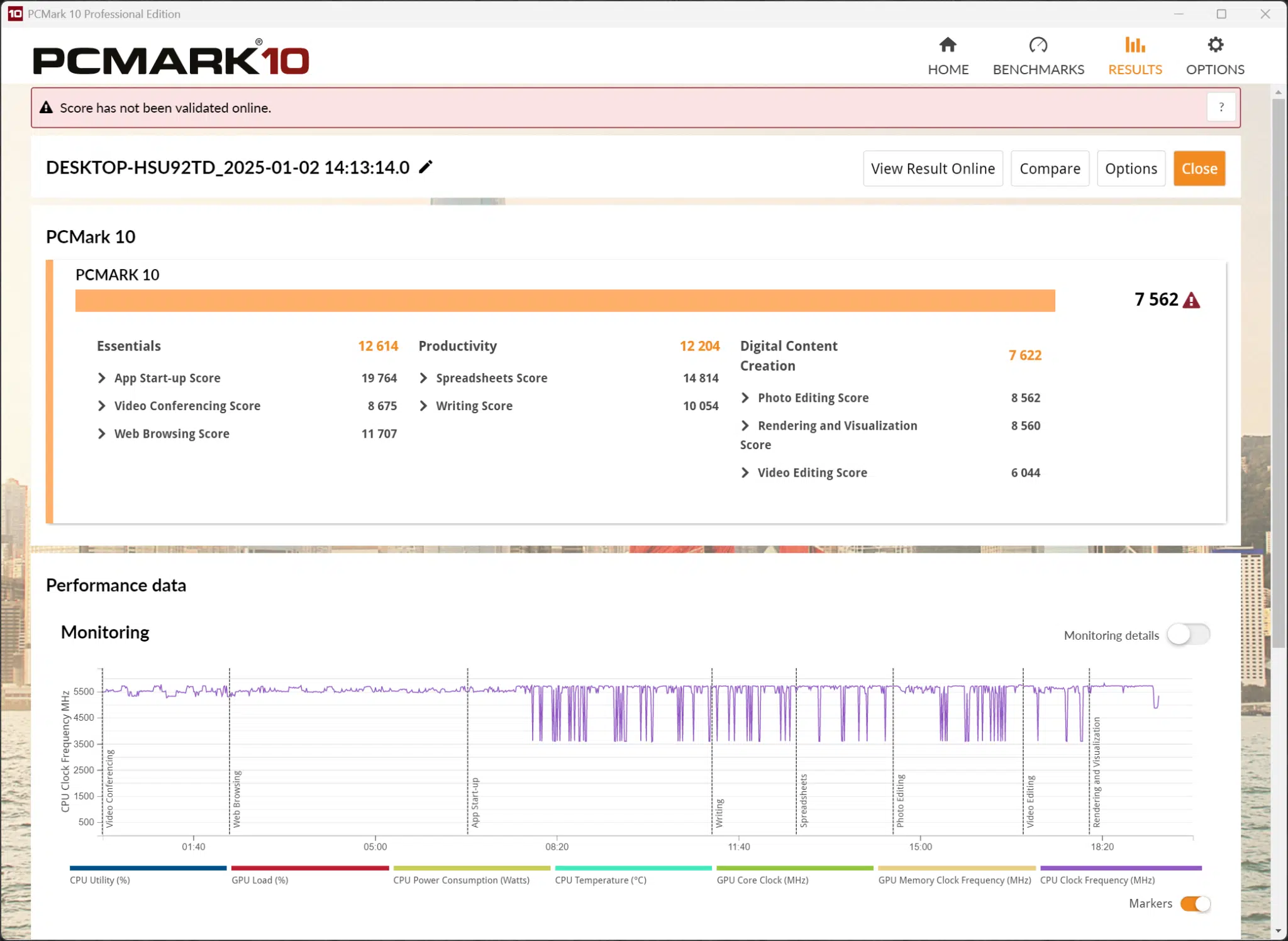Click the overall score 7 562
Screen dimensions: 1288x941
[x=1156, y=299]
